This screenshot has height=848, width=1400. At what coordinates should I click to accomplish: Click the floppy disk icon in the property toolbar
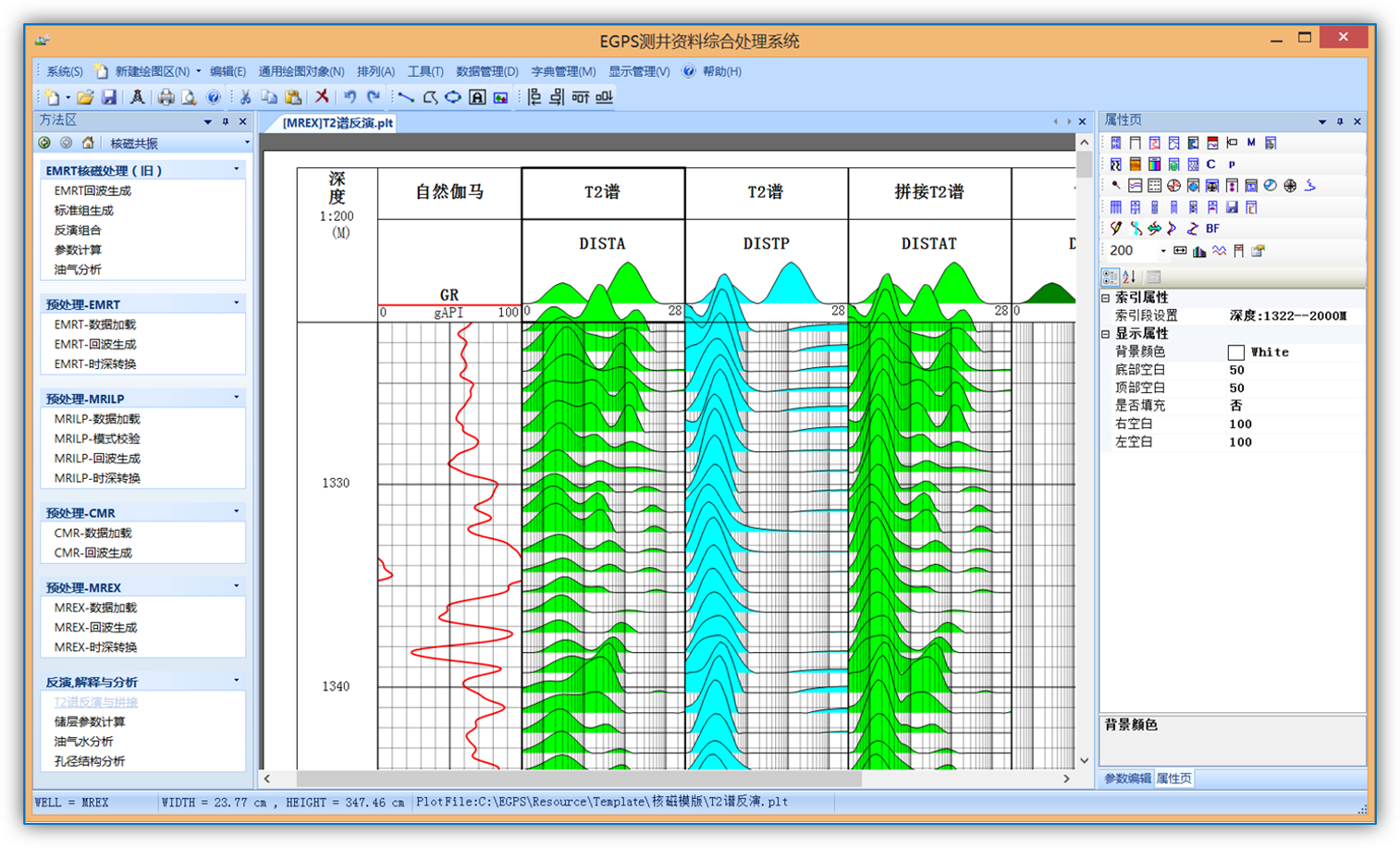pos(1232,207)
